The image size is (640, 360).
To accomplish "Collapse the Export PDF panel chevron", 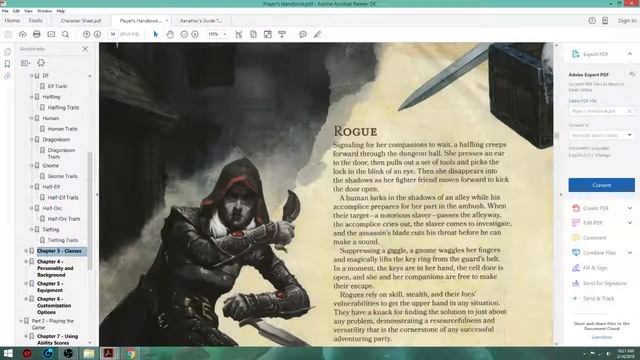I will [x=630, y=54].
